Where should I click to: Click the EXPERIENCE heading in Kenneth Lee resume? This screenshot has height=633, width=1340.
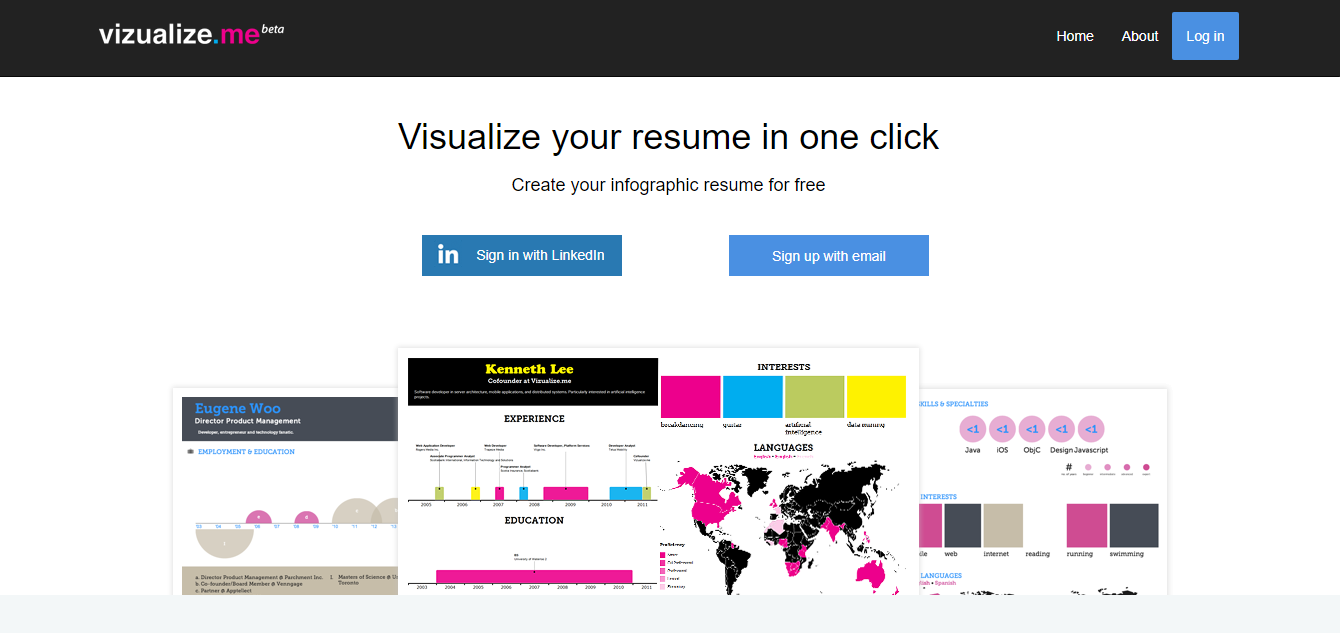coord(534,419)
